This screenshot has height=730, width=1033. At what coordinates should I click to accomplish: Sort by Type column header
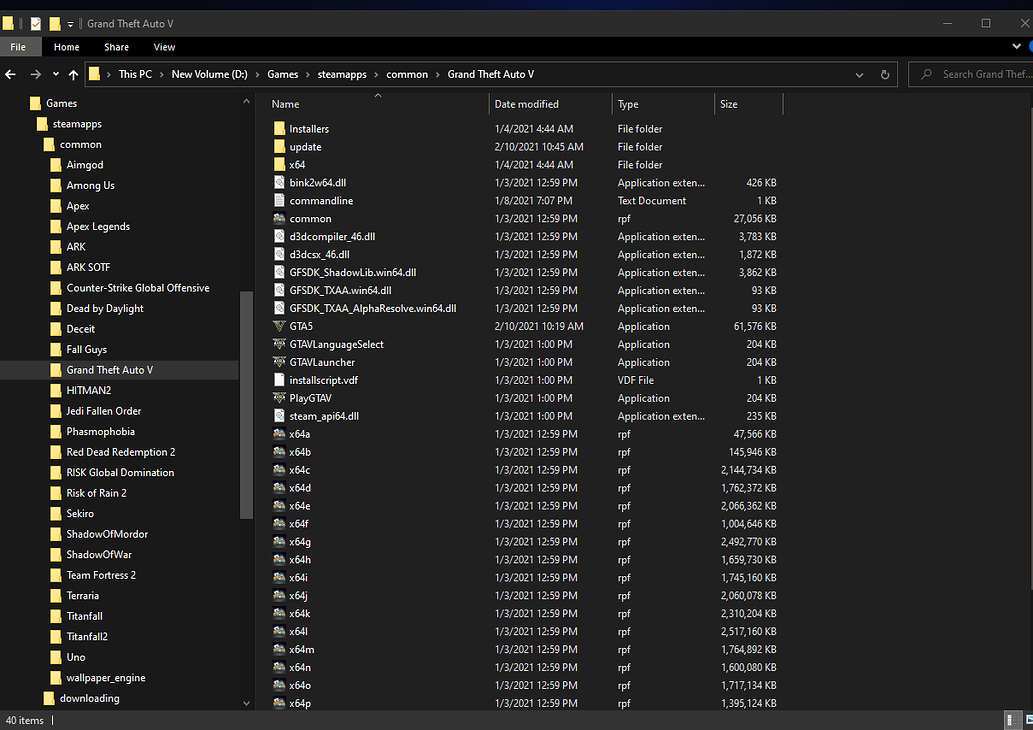[x=663, y=104]
